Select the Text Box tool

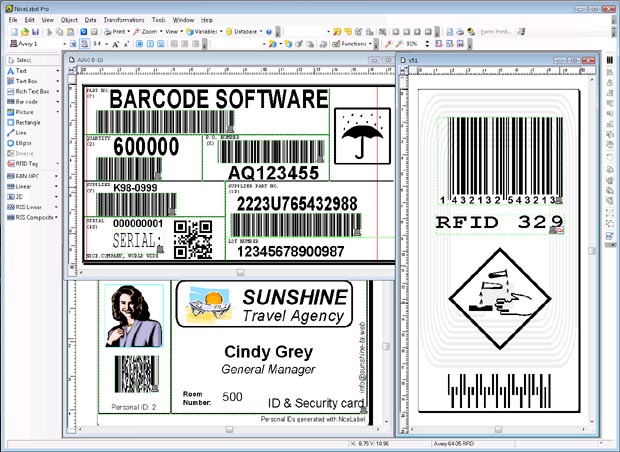coord(27,81)
